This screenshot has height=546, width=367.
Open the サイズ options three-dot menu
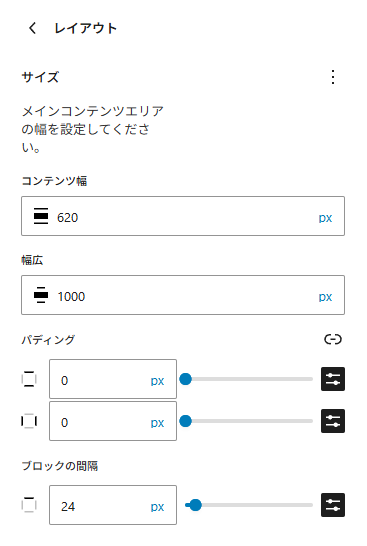click(333, 77)
